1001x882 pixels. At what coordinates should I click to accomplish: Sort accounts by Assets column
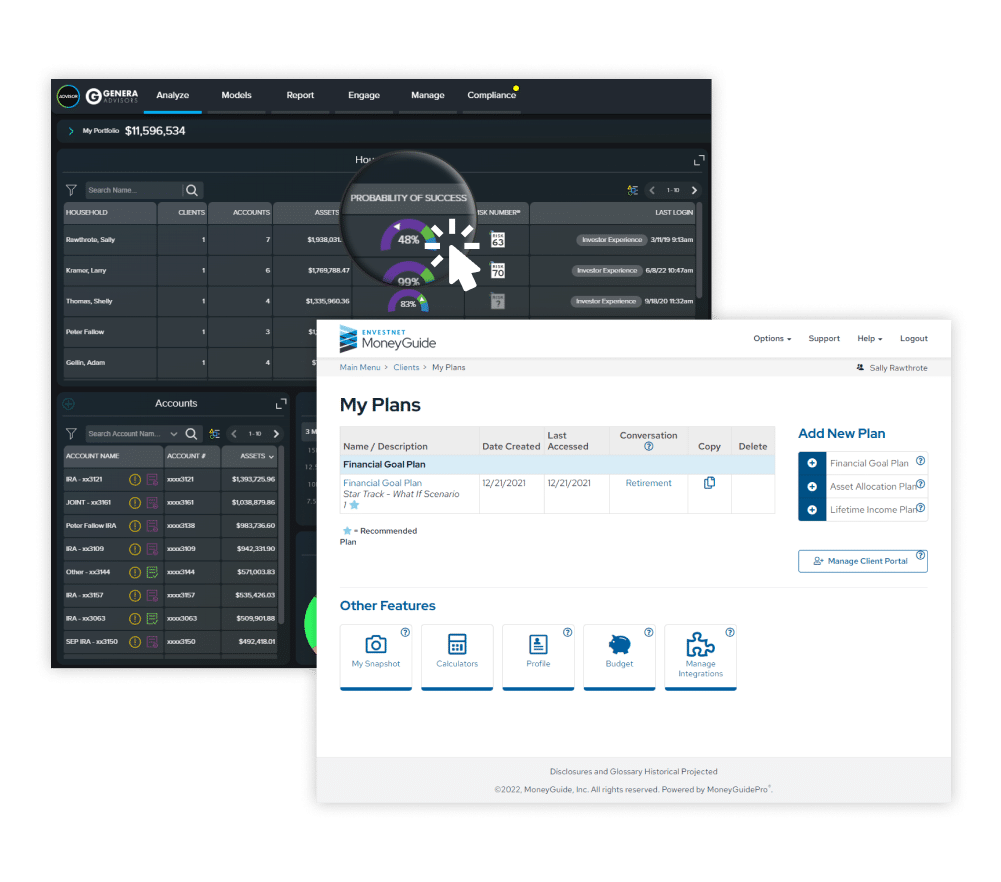[257, 456]
